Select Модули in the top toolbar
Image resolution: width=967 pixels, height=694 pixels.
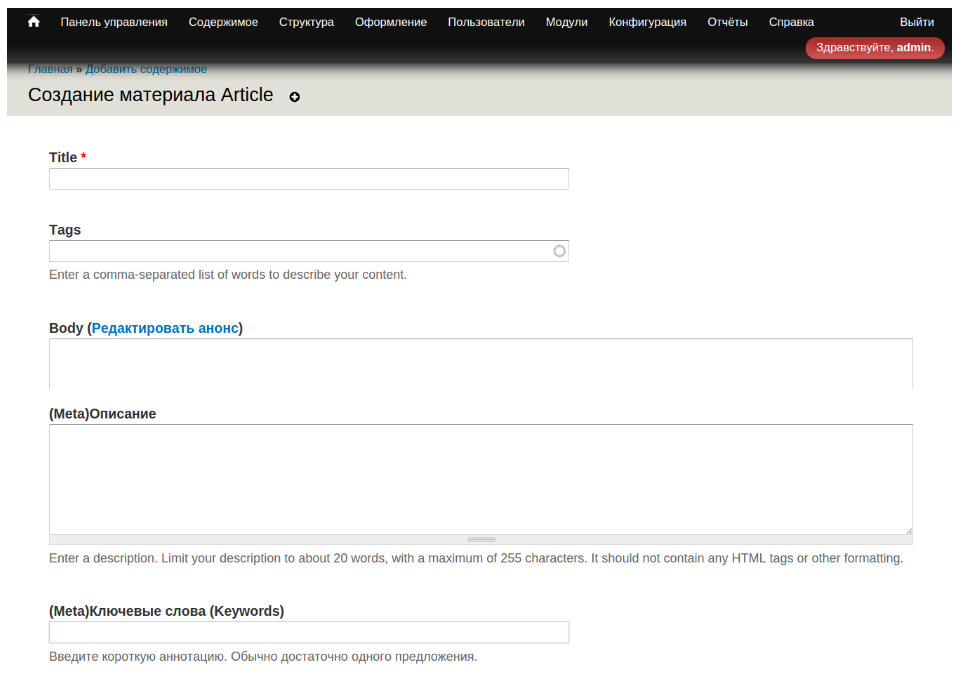coord(567,22)
